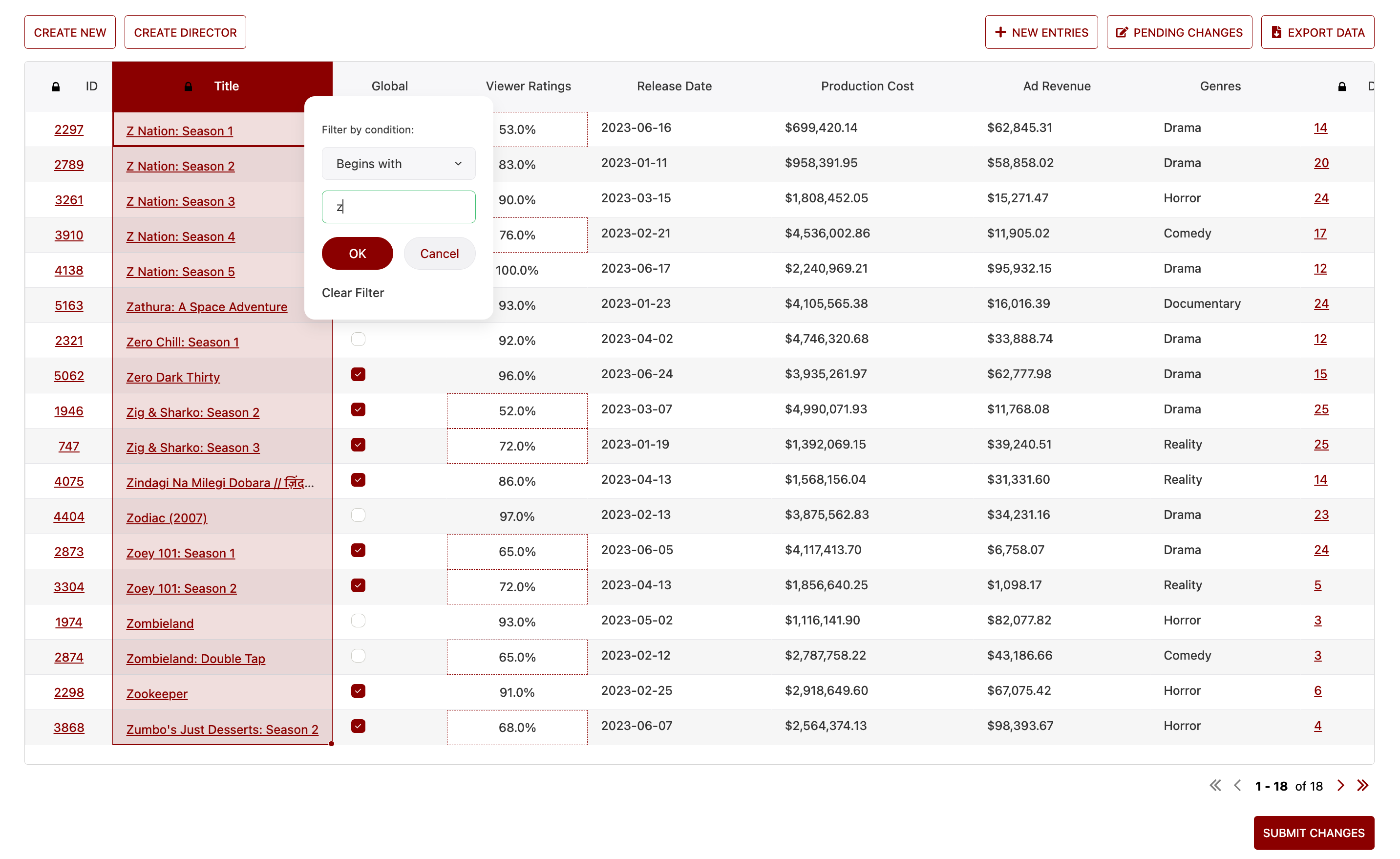1400x859 pixels.
Task: Click the lock icon in Title header
Action: coord(188,86)
